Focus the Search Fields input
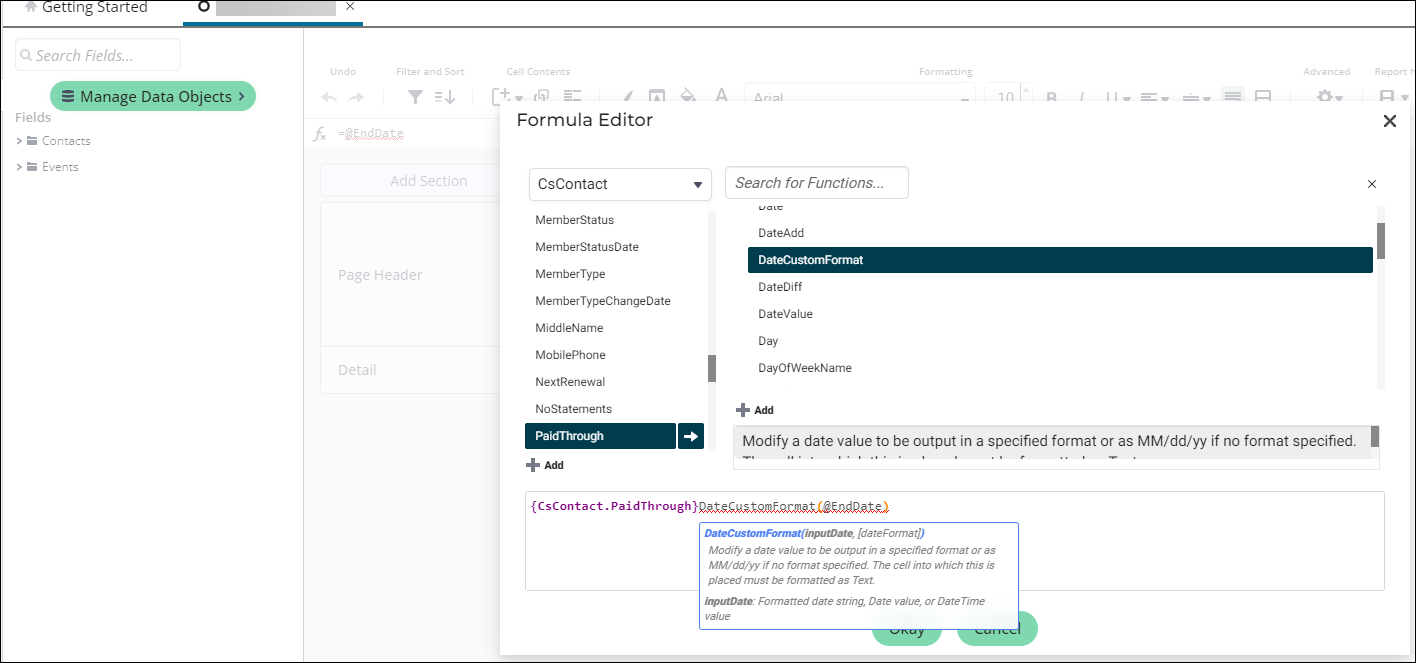The image size is (1416, 663). pos(98,55)
